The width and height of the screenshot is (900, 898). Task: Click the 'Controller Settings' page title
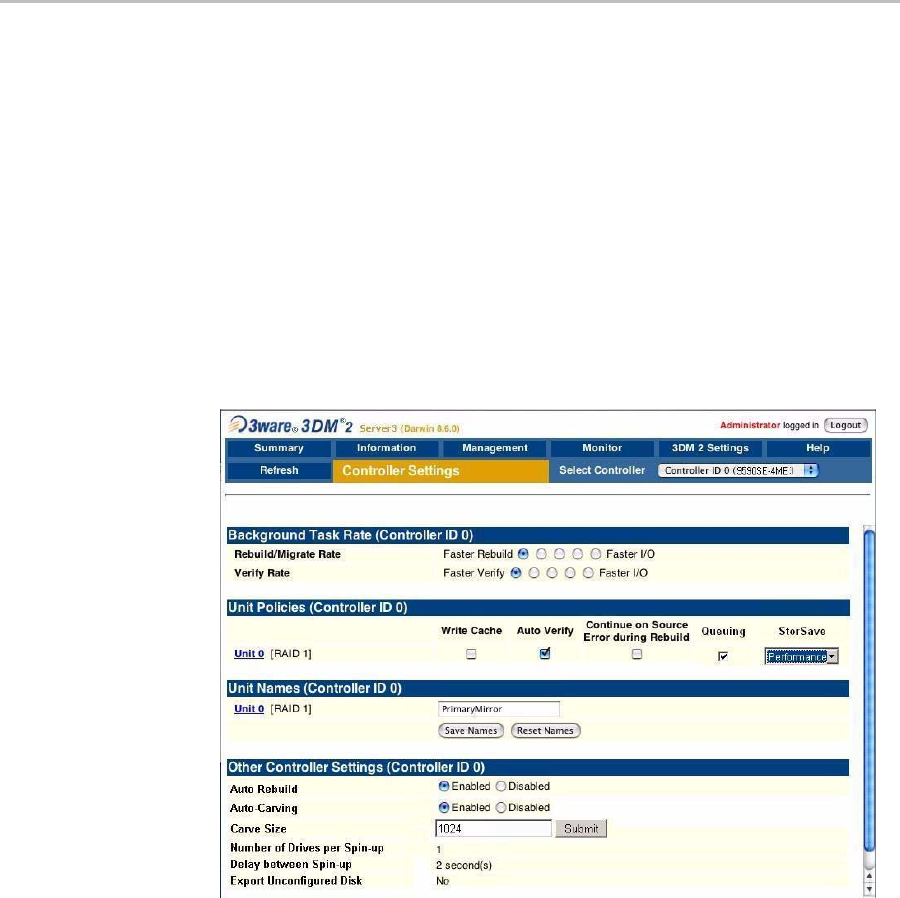click(401, 471)
